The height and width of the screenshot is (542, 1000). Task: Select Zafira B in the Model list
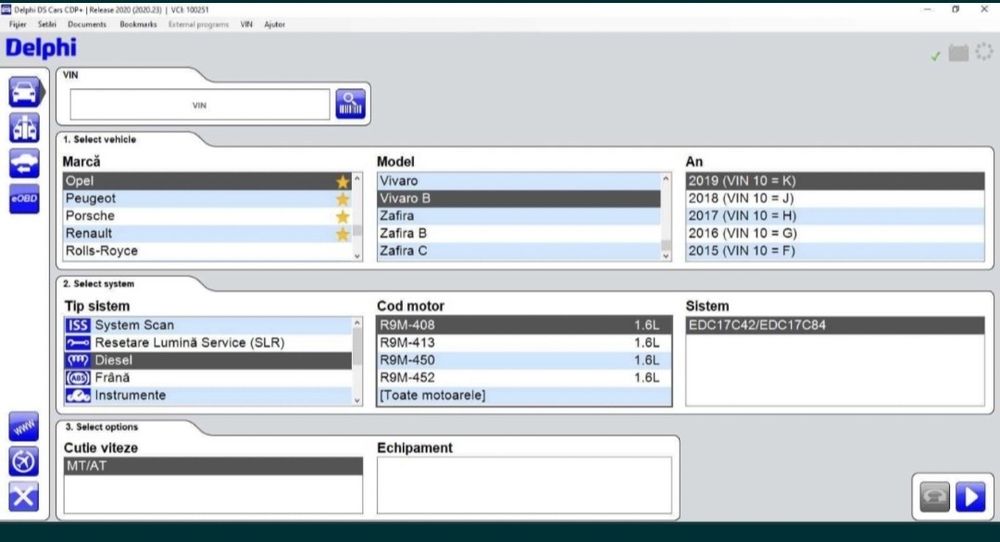point(519,233)
